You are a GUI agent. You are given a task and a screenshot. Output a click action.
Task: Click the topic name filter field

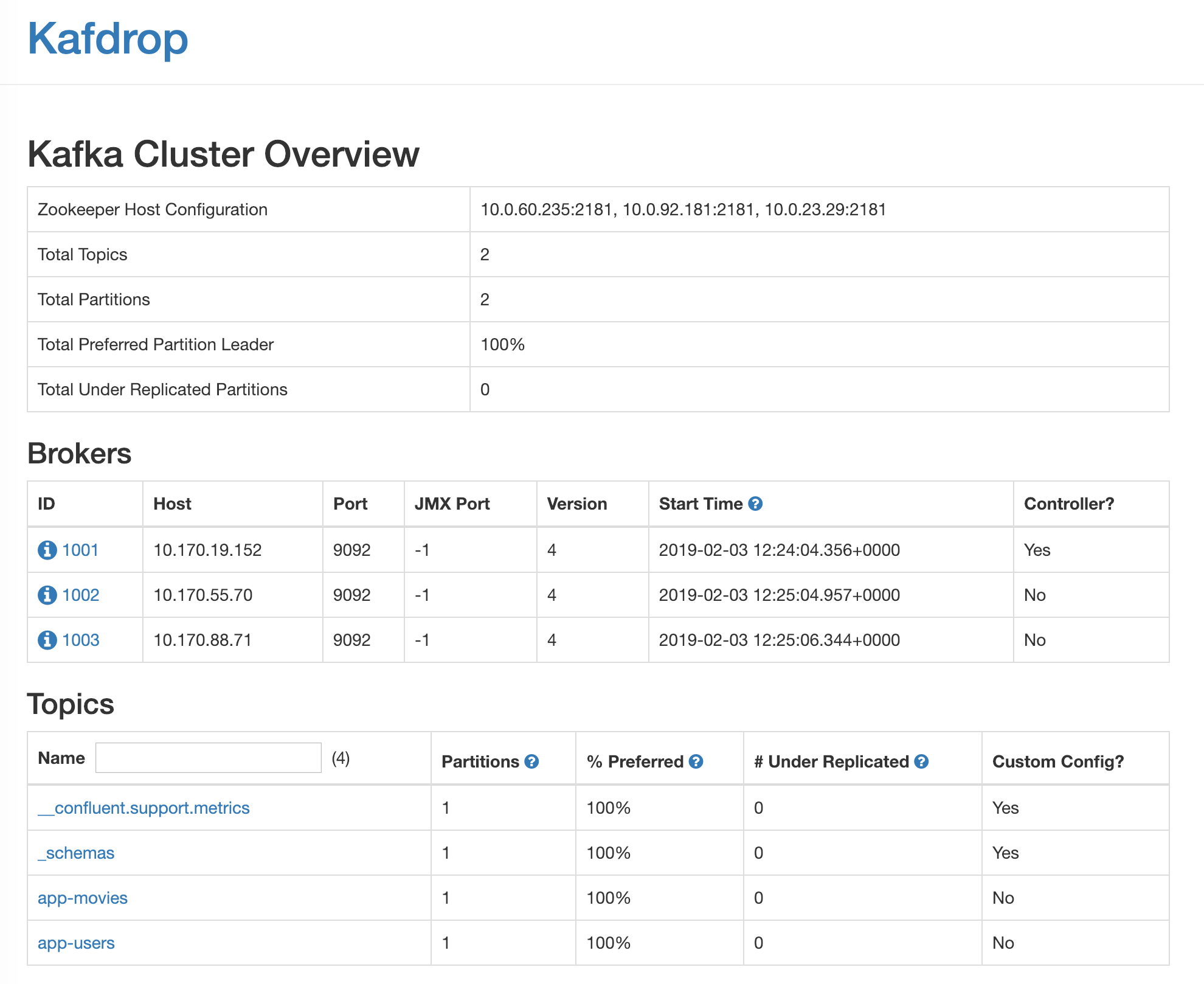208,758
